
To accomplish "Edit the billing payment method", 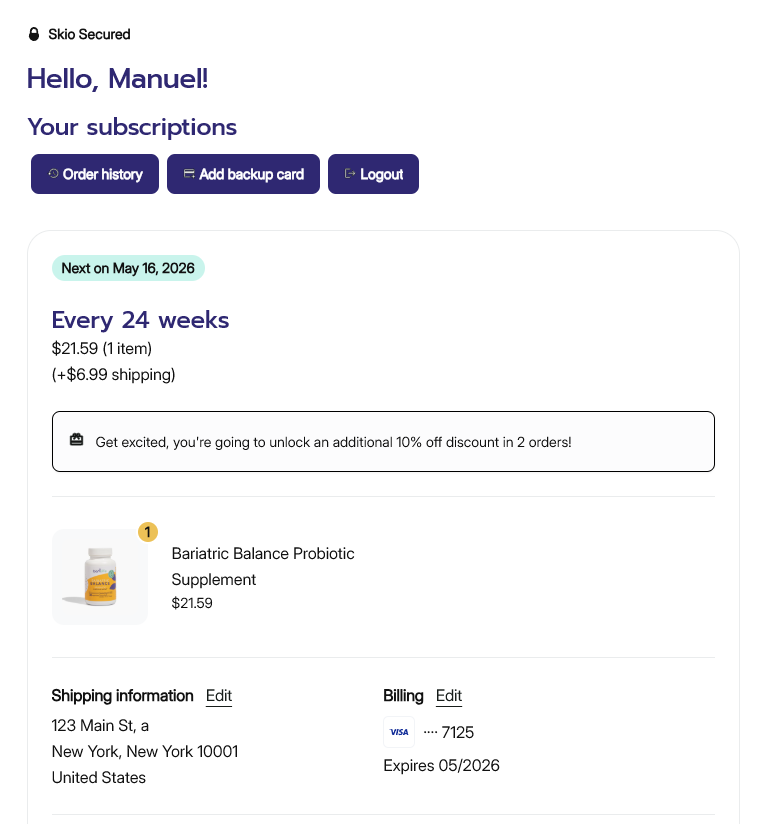I will click(449, 696).
